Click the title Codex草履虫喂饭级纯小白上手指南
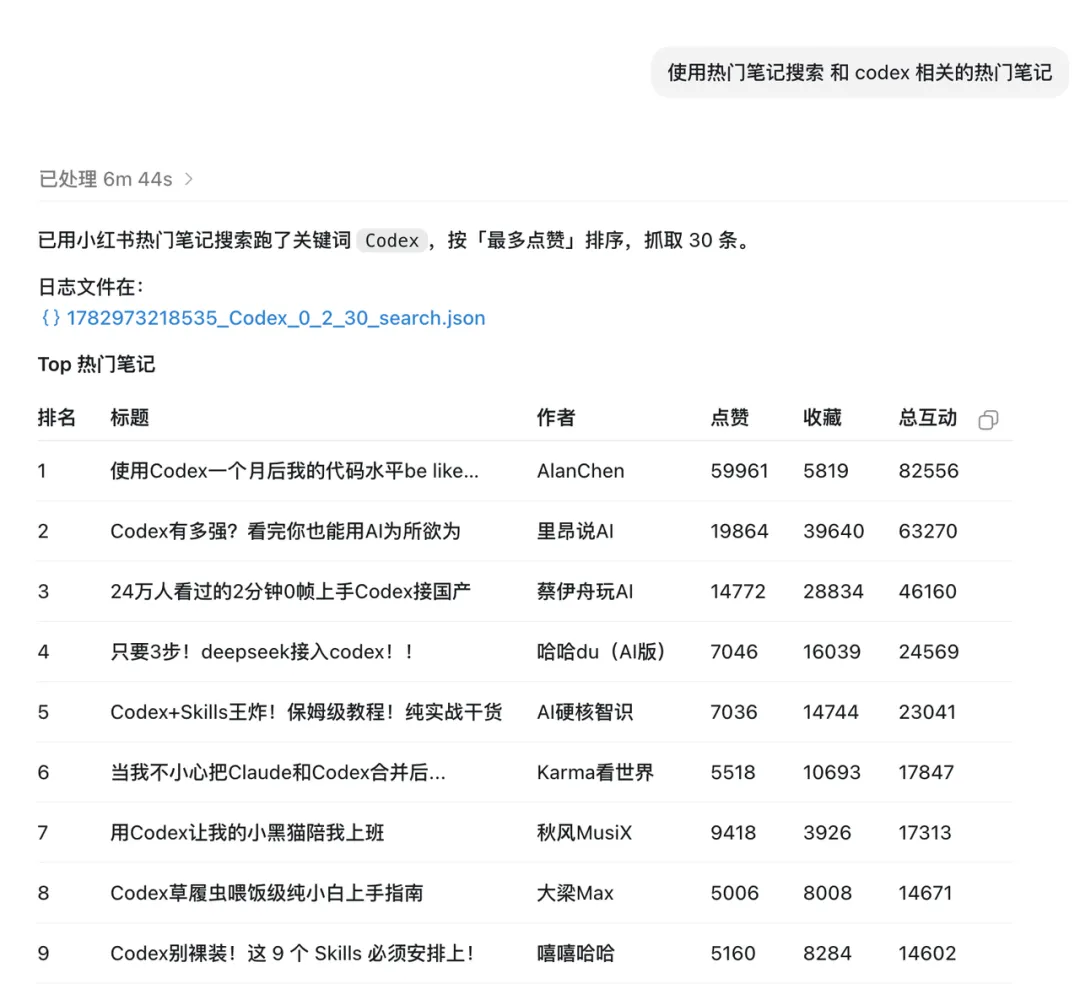Screen dimensions: 1080x1000 (x=267, y=893)
